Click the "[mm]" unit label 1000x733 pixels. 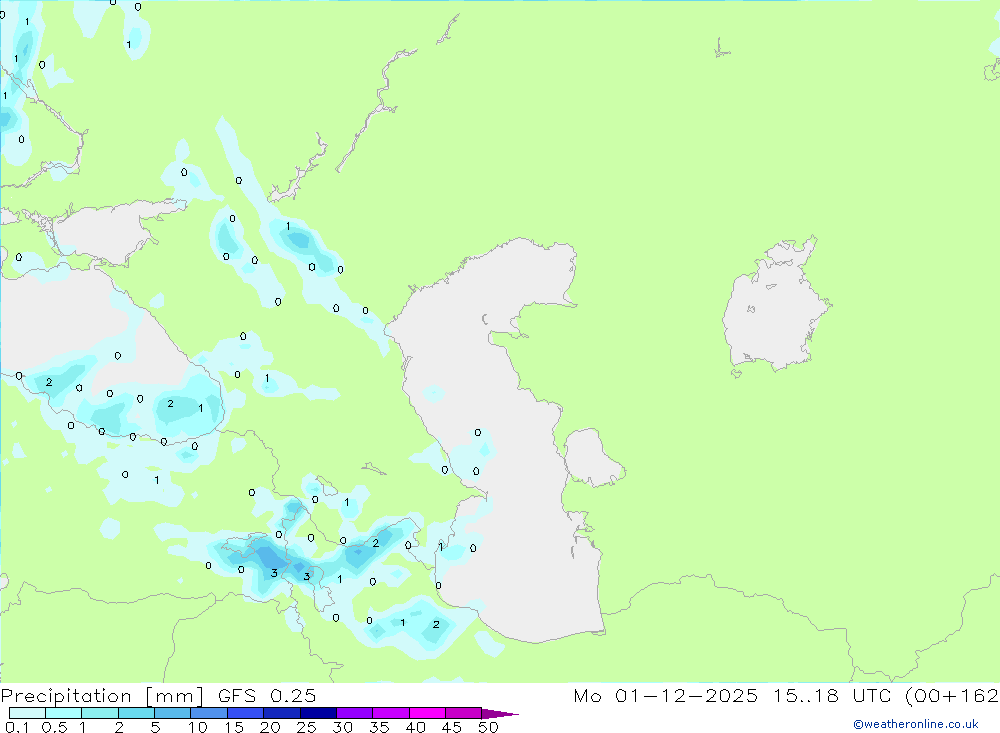tap(175, 696)
